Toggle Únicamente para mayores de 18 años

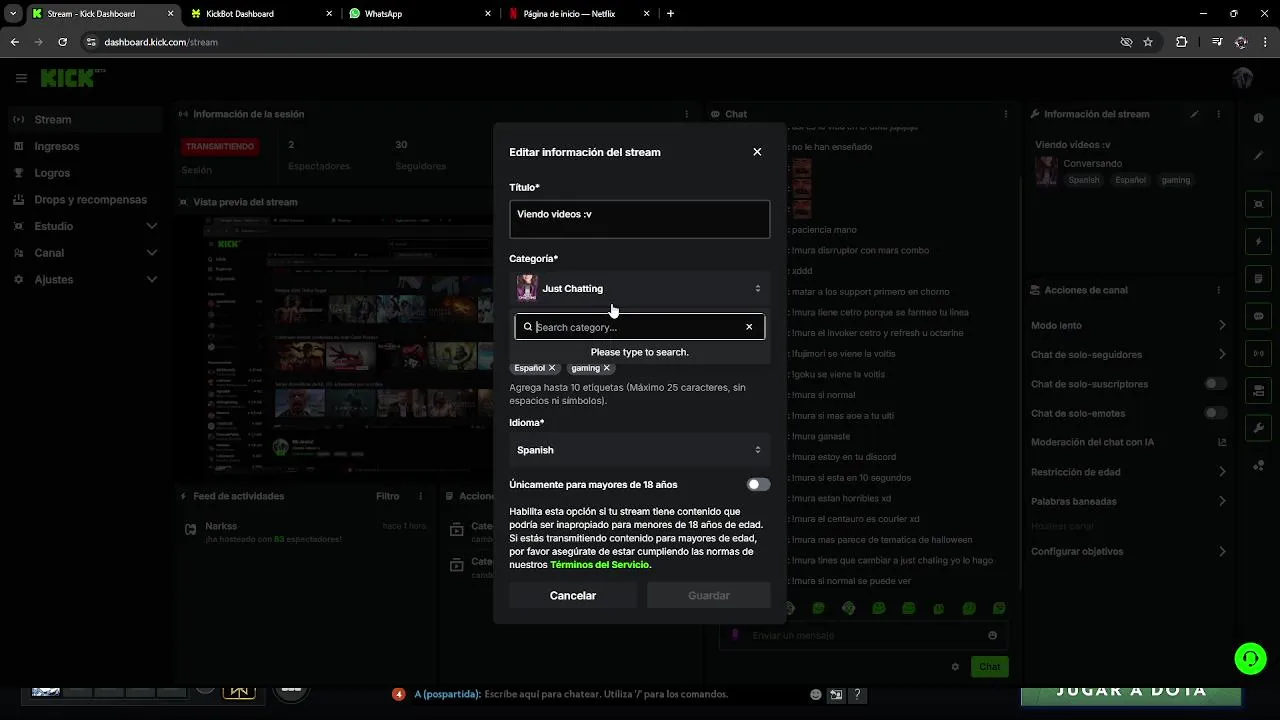tap(758, 485)
